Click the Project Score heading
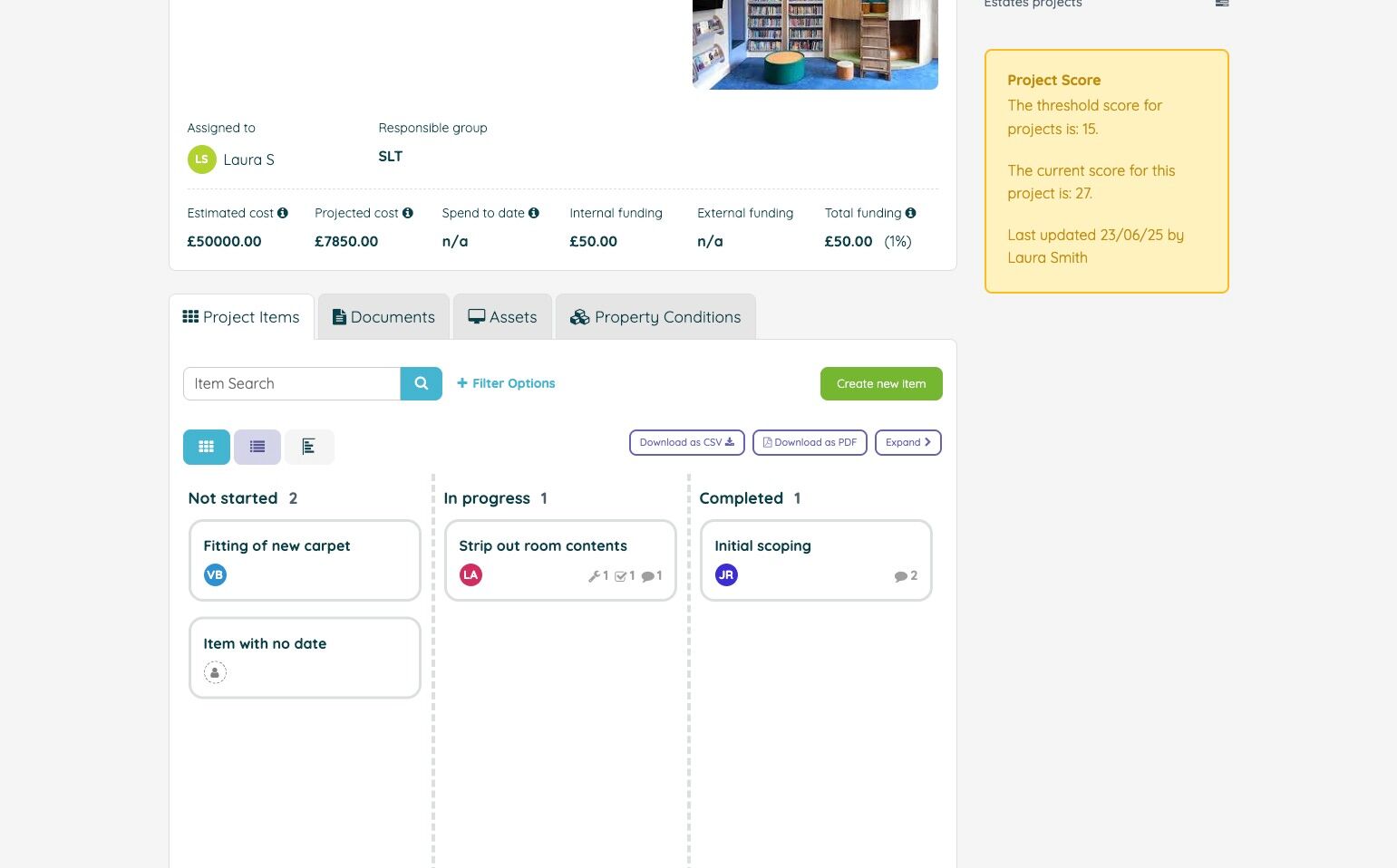Viewport: 1397px width, 868px height. tap(1053, 80)
